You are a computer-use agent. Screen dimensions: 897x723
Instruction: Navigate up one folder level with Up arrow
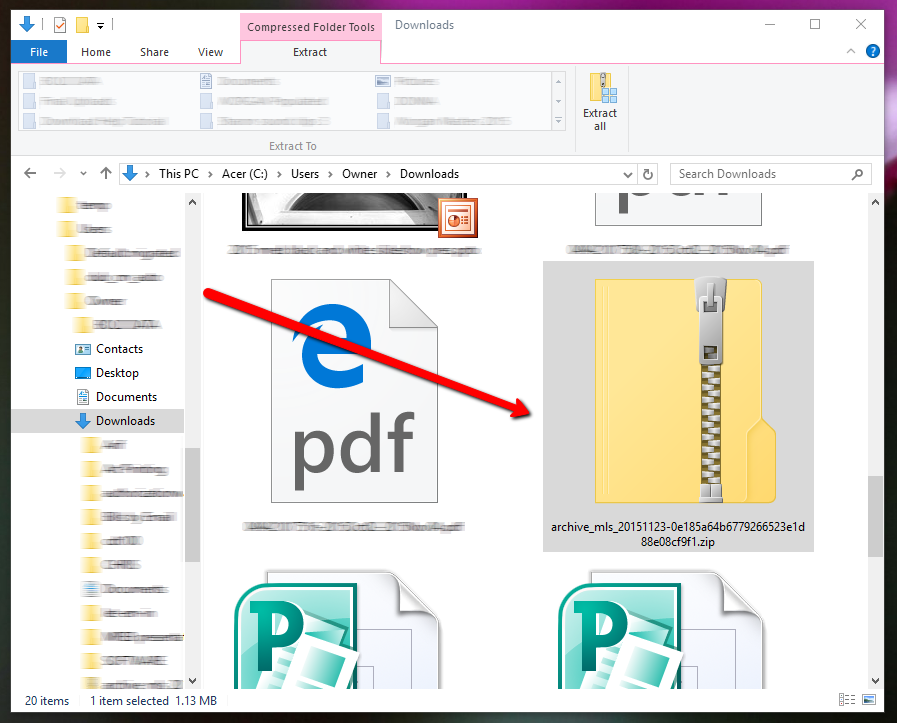(106, 174)
